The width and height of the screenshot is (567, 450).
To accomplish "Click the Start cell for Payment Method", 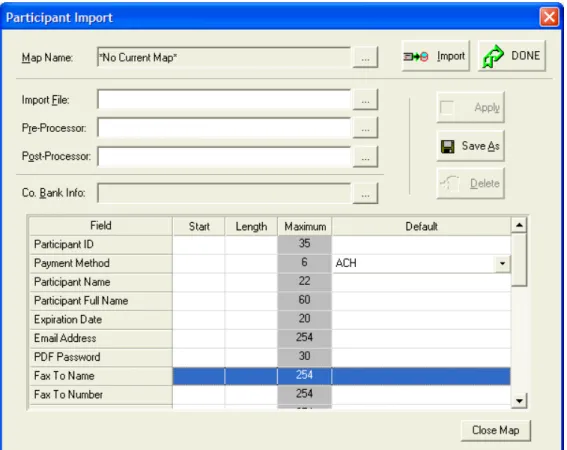I will click(199, 263).
